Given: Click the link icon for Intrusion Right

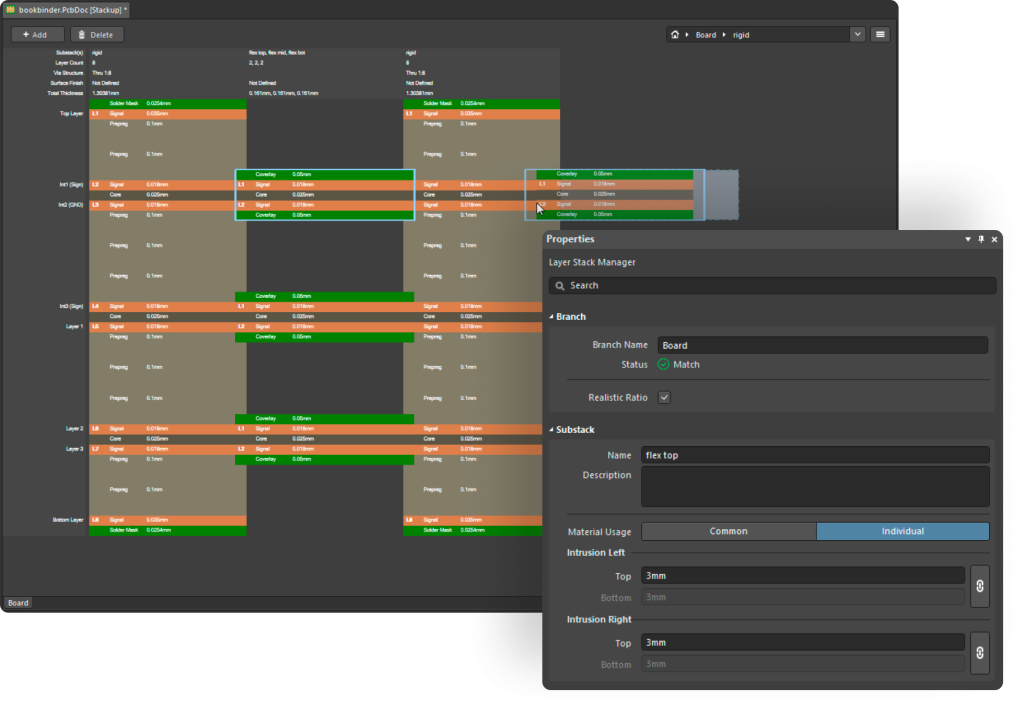Looking at the screenshot, I should [979, 653].
